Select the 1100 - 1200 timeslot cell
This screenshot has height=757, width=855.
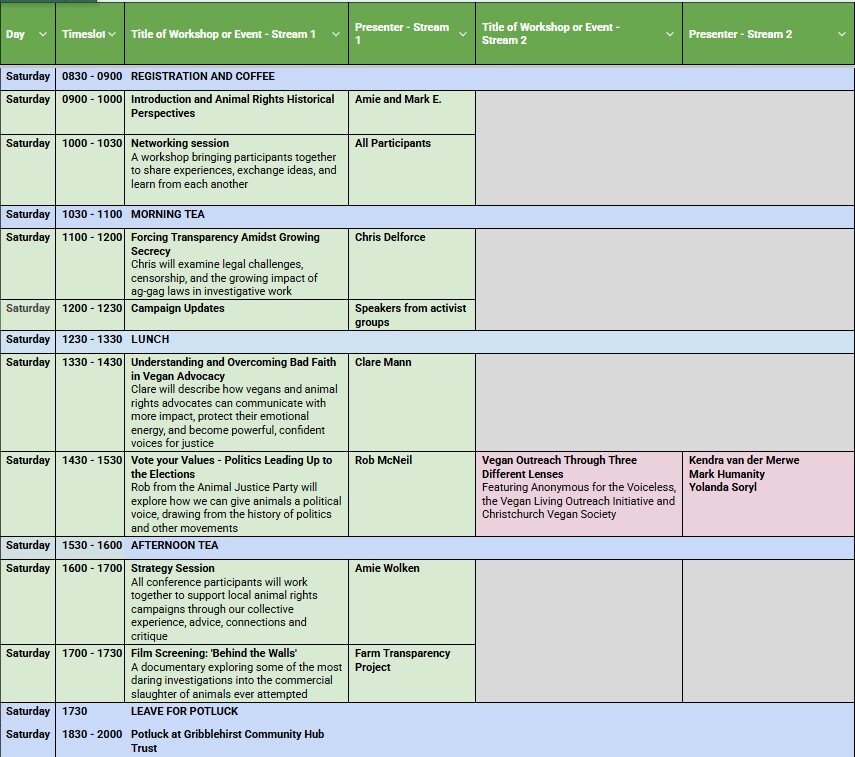click(x=90, y=264)
